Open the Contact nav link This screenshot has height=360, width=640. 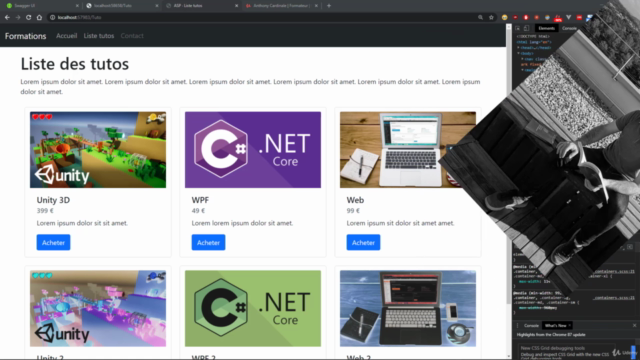coord(132,36)
